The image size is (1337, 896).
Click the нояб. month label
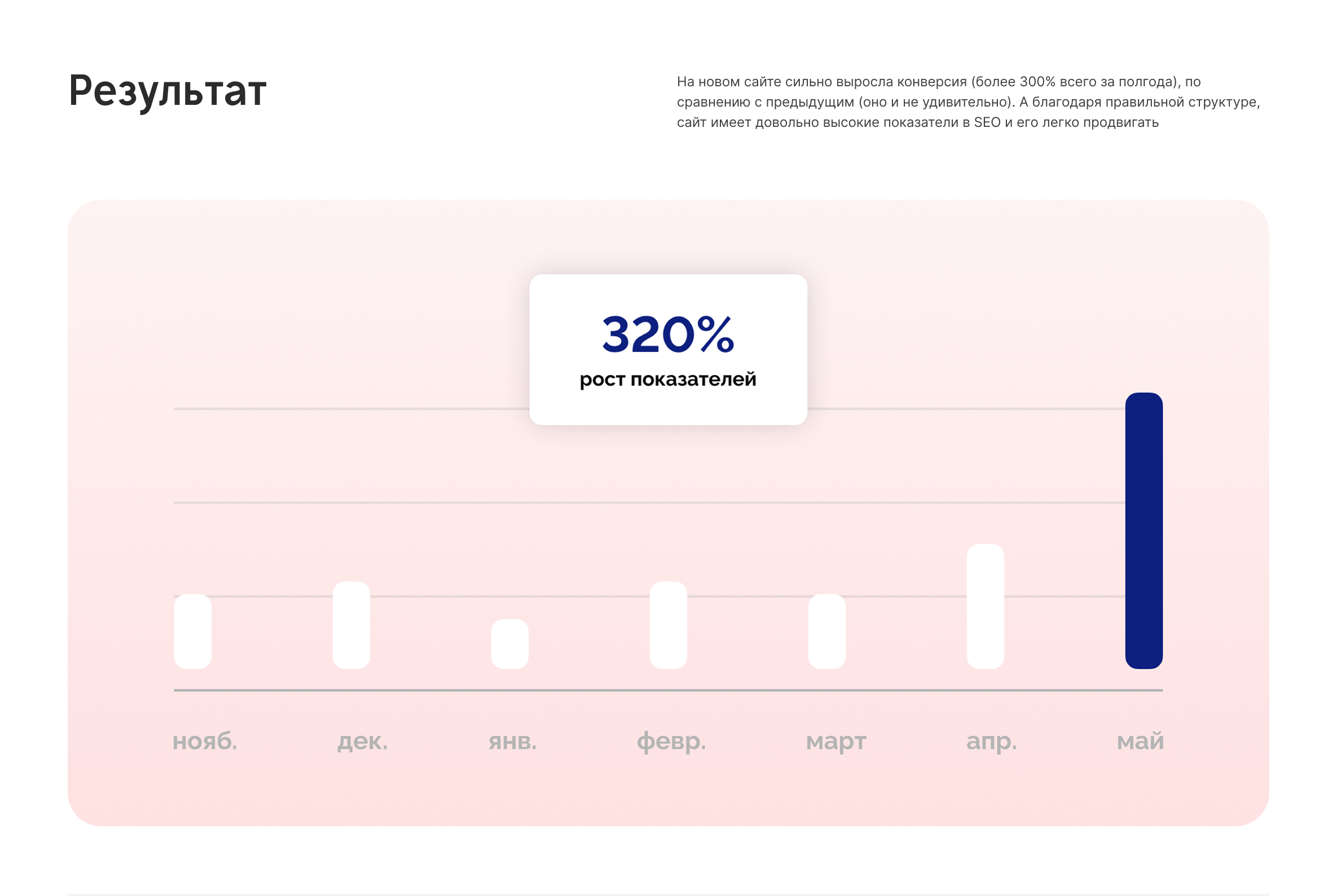(x=205, y=741)
